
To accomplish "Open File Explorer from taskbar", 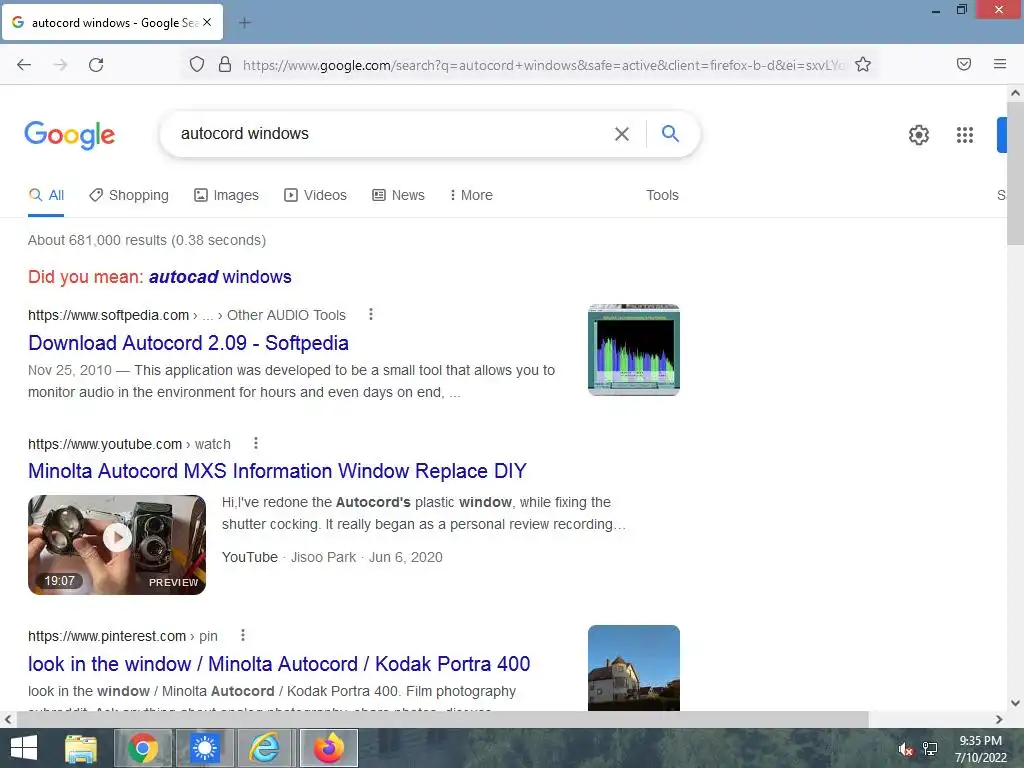I will click(x=81, y=748).
